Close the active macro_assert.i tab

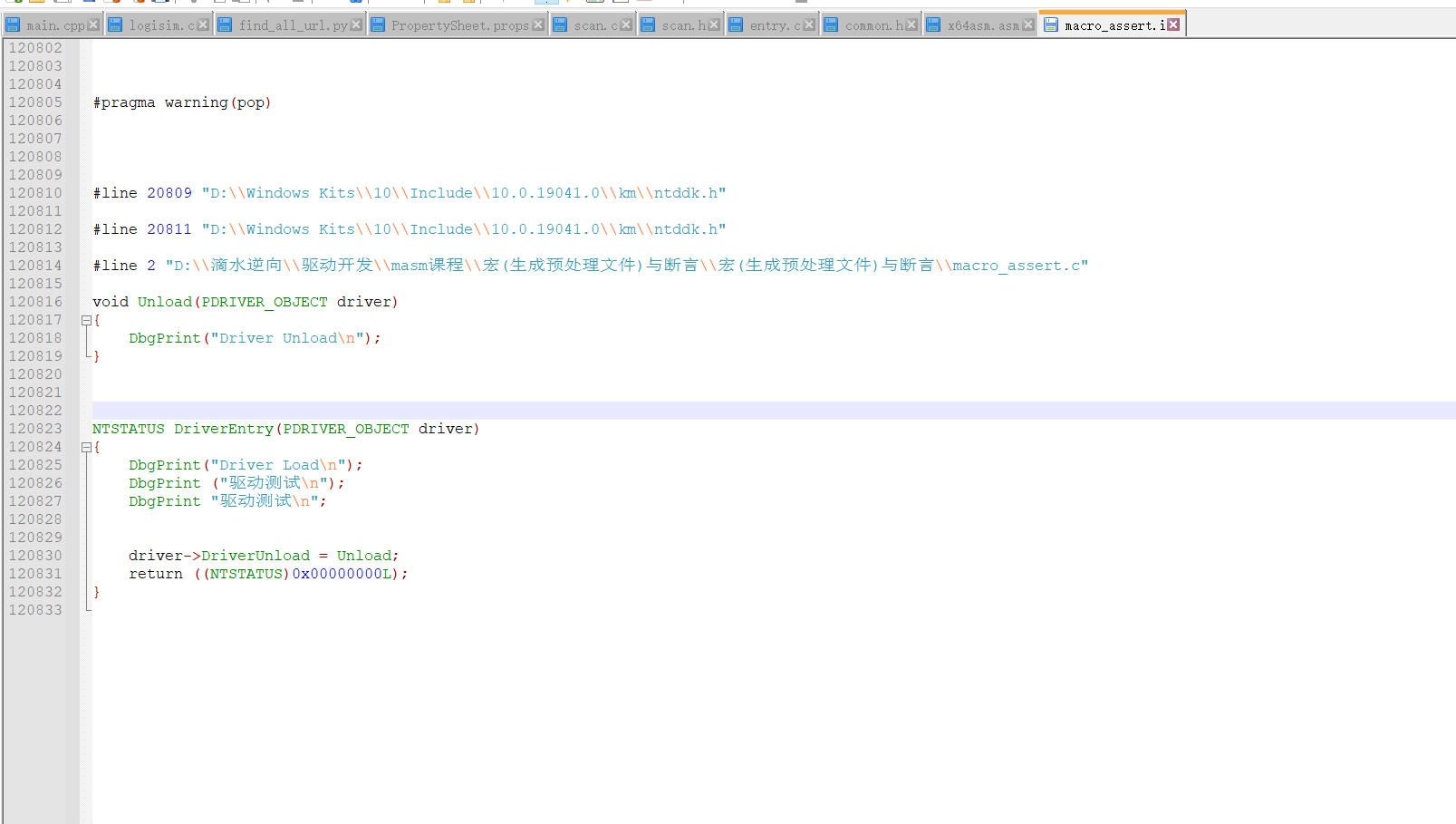click(x=1173, y=24)
